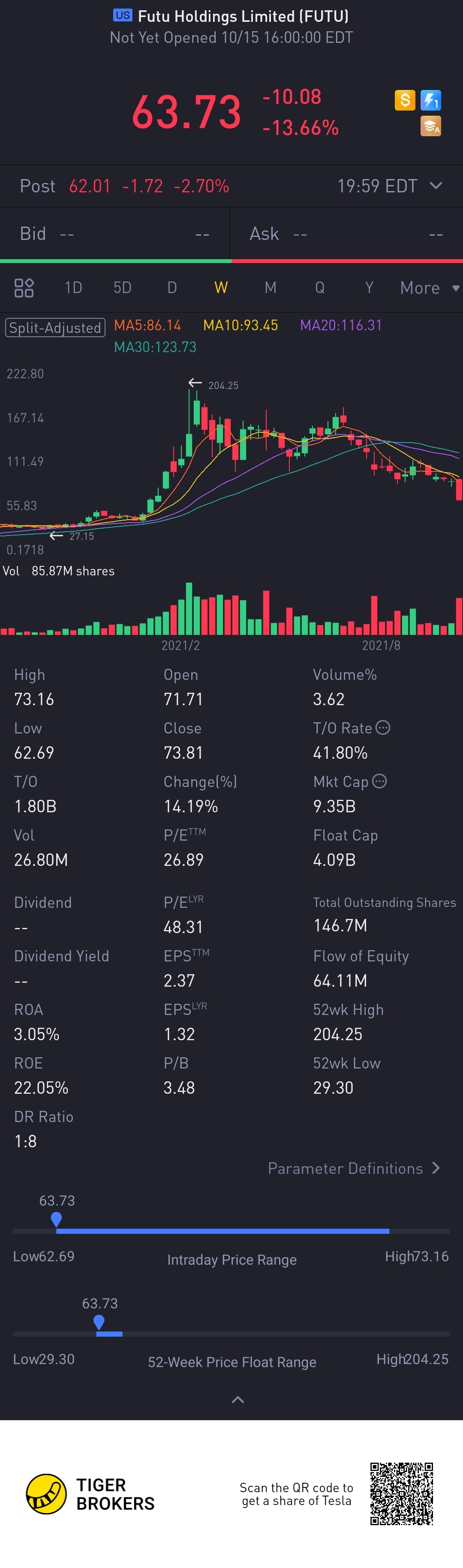This screenshot has width=463, height=1568.
Task: Open Parameter Definitions
Action: click(x=354, y=1168)
